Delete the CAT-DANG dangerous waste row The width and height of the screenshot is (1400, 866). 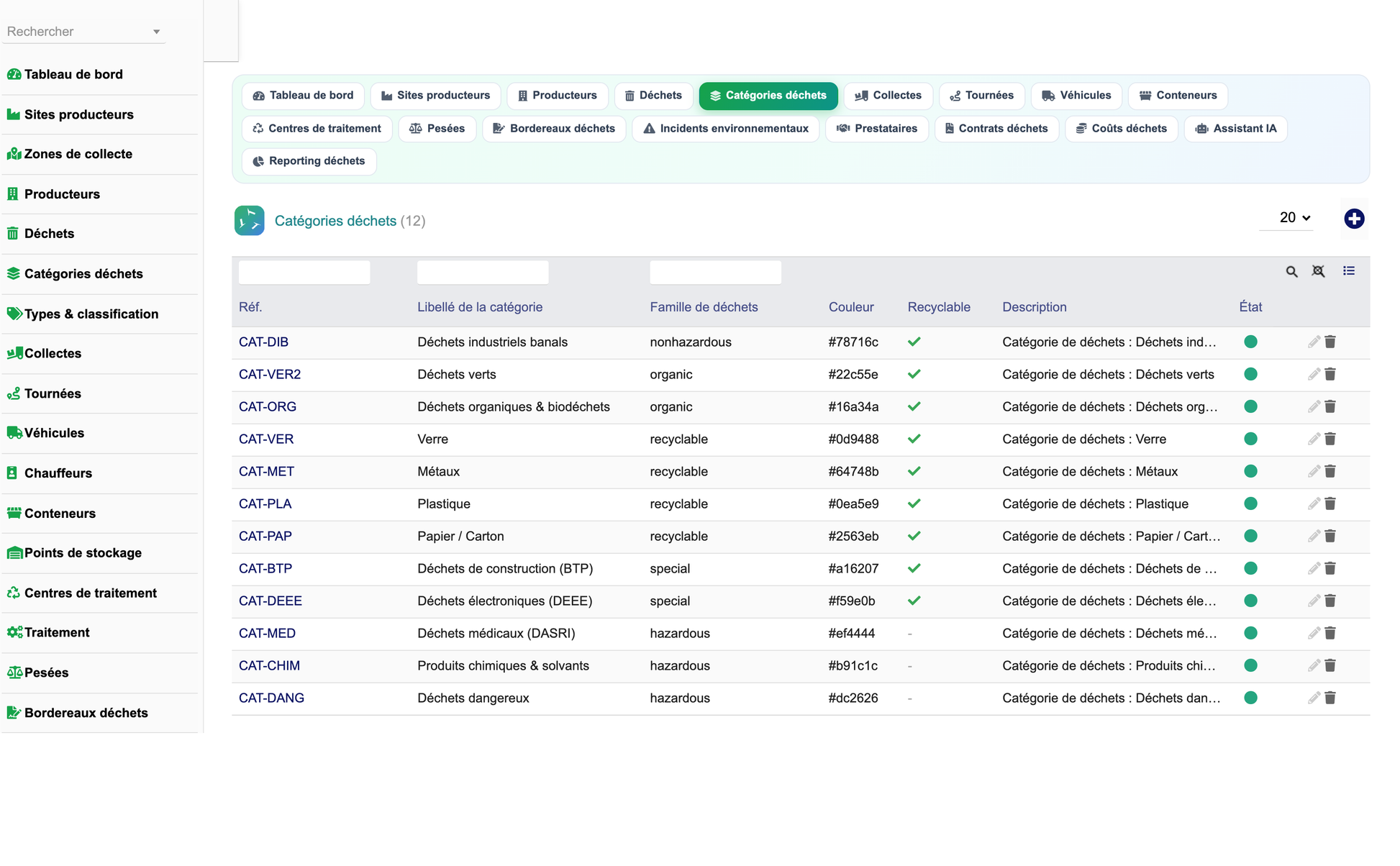(1330, 698)
